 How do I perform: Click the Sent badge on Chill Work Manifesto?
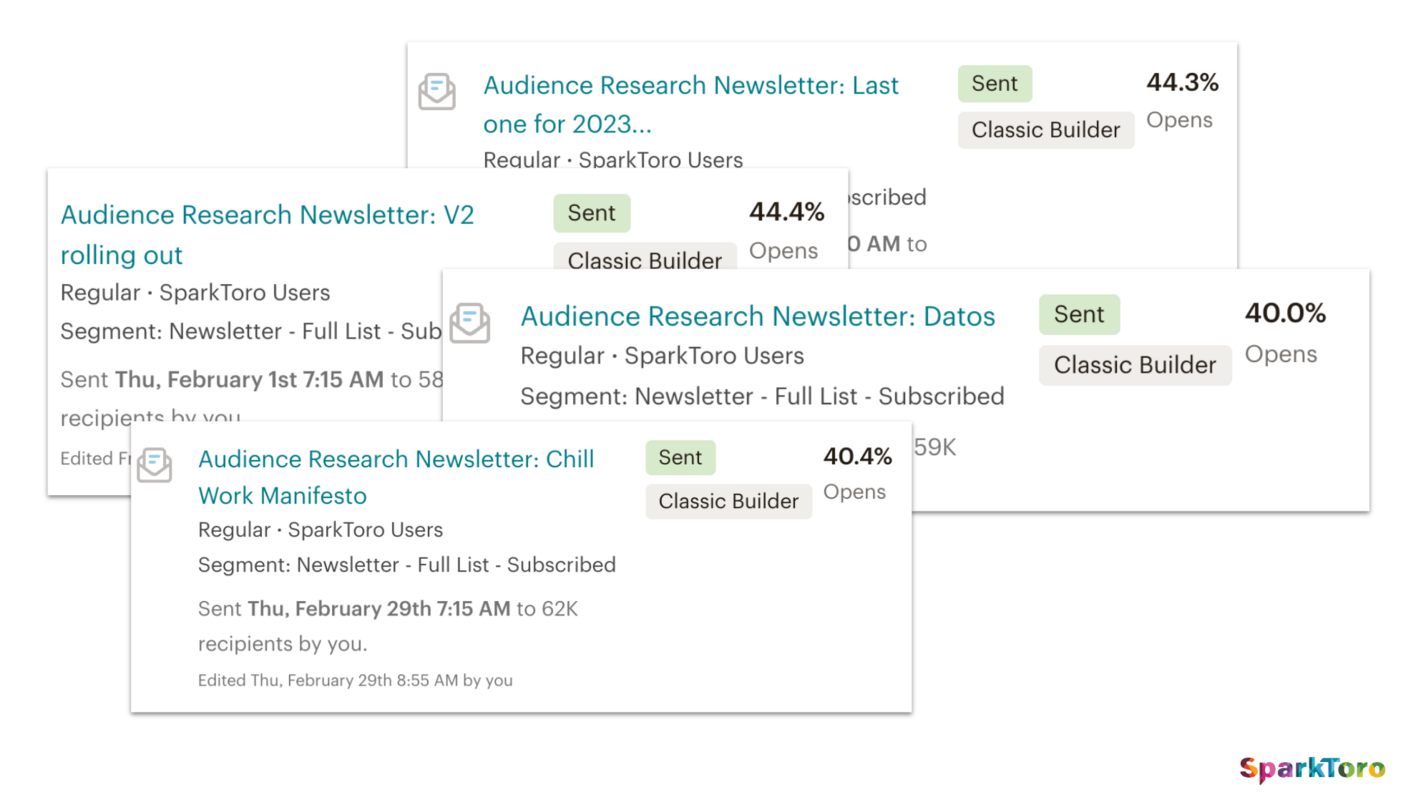pyautogui.click(x=680, y=457)
